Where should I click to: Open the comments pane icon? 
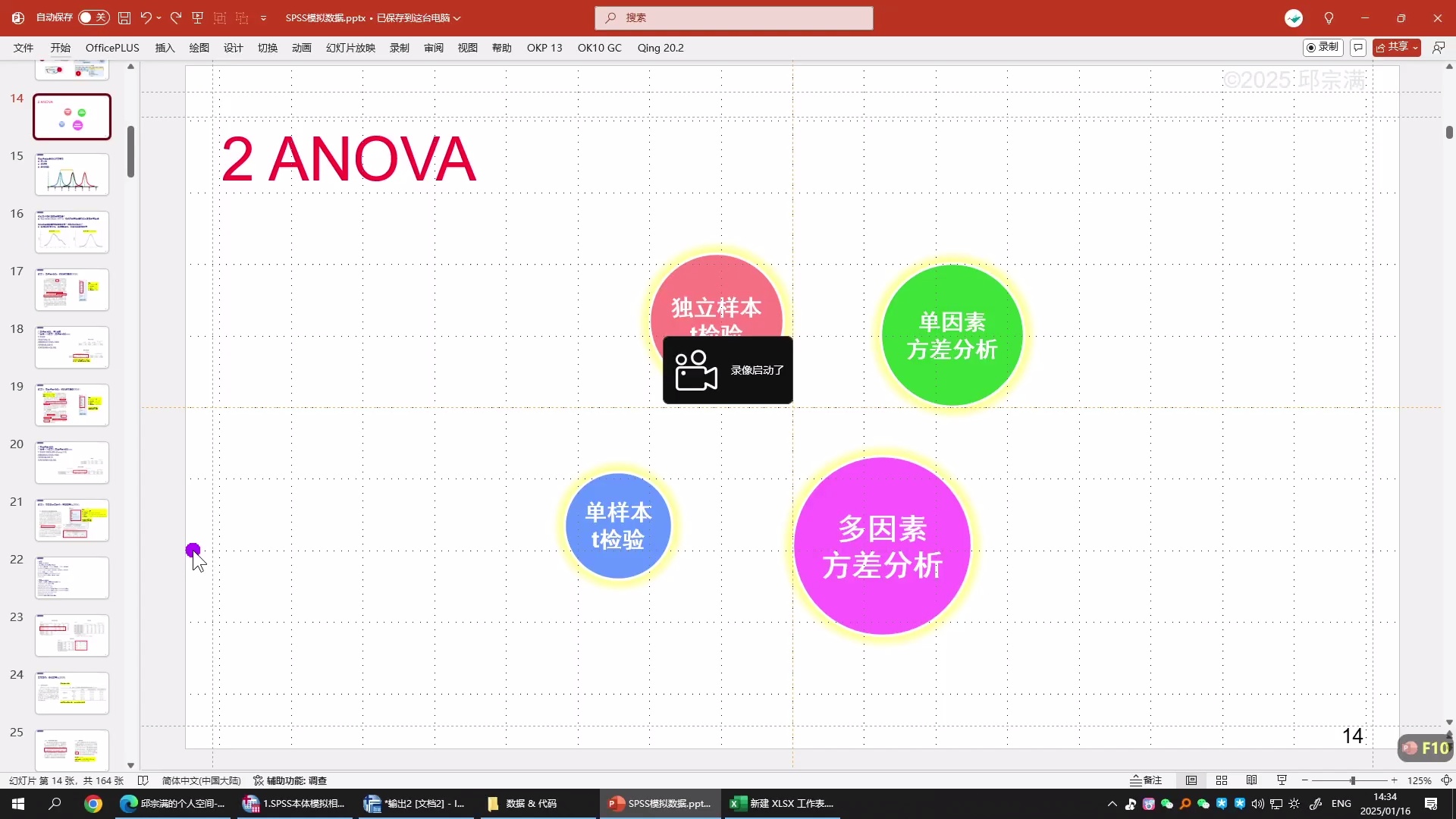[1358, 48]
